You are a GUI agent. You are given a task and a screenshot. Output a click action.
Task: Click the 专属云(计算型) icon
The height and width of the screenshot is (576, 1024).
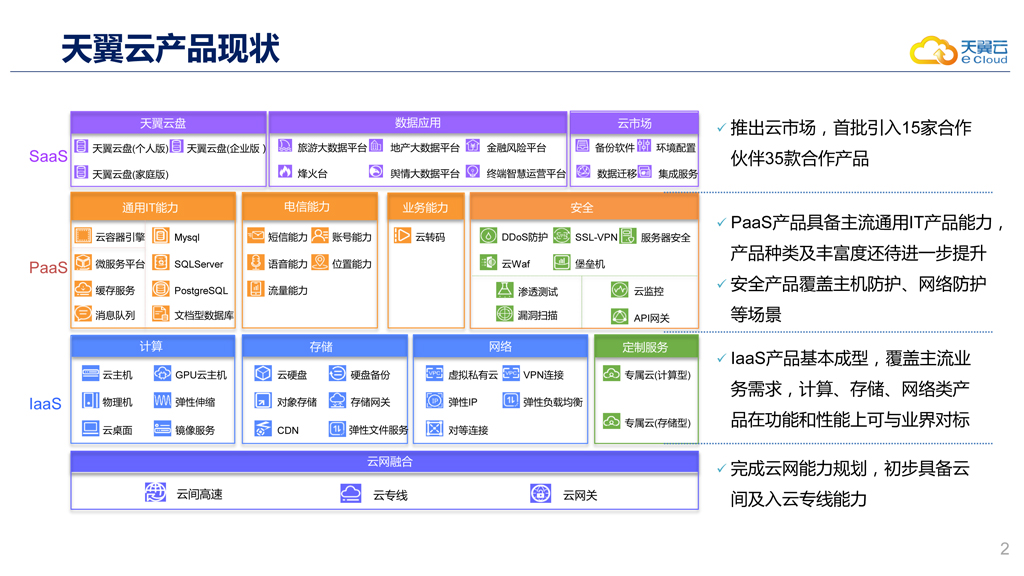pos(611,374)
